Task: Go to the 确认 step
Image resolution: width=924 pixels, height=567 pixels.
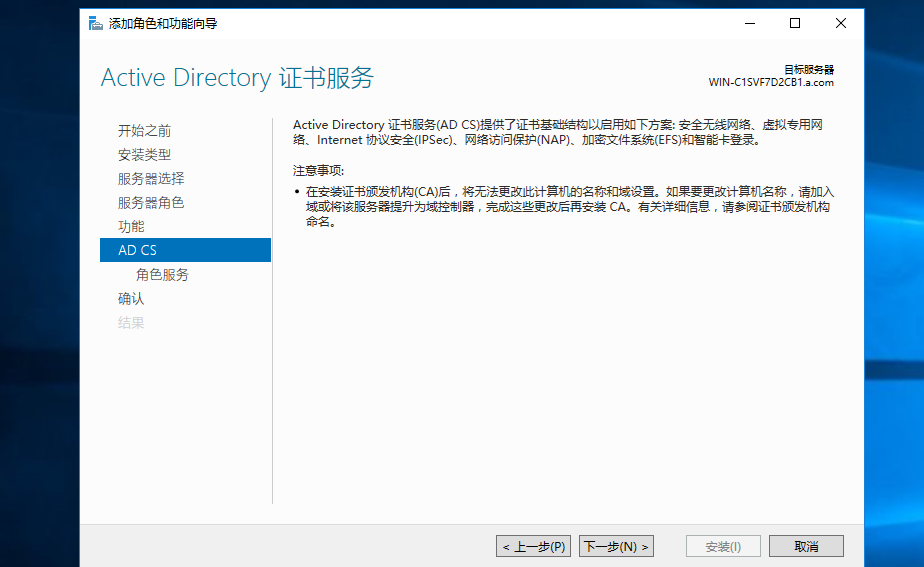Action: click(x=131, y=299)
